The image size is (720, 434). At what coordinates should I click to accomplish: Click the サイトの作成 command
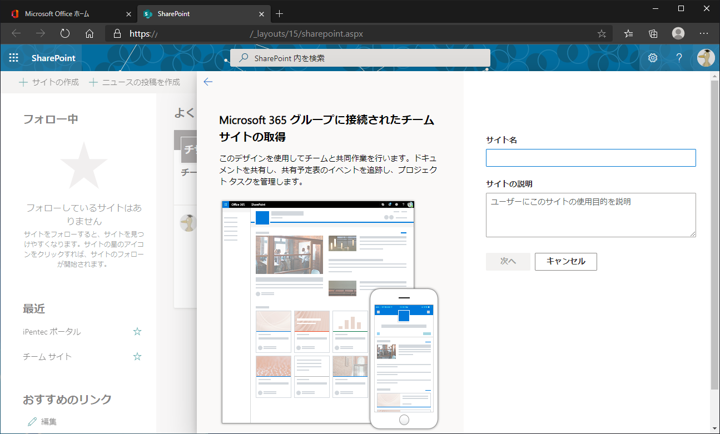coord(49,82)
